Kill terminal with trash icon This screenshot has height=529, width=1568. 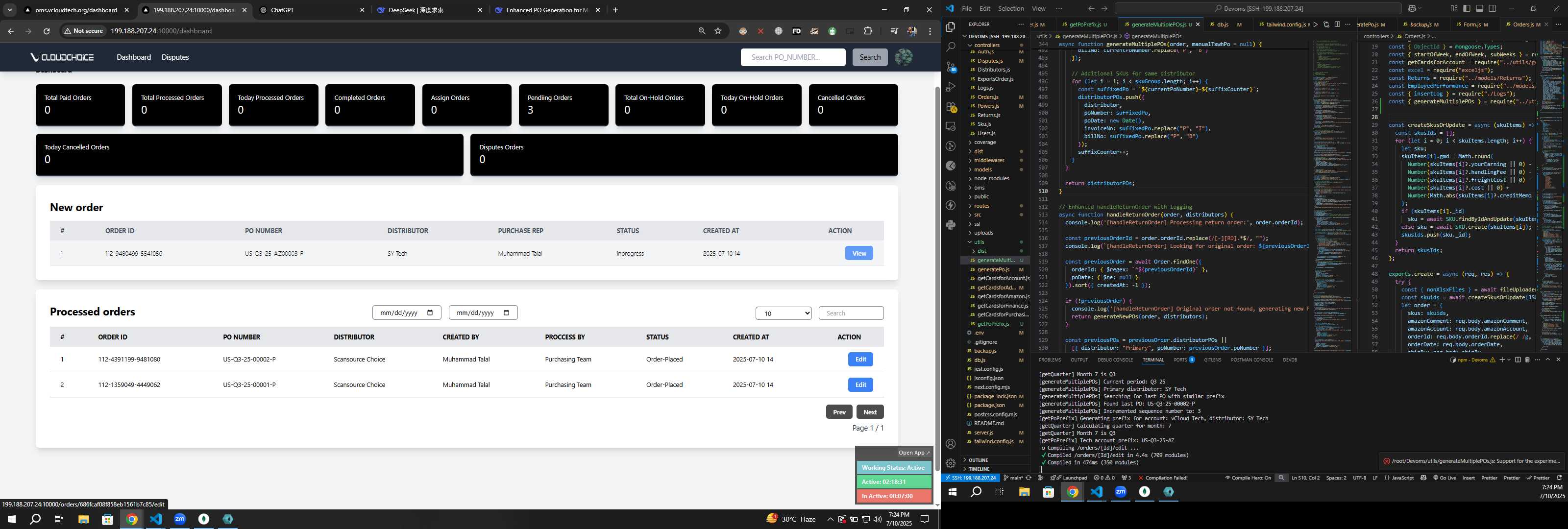(x=1527, y=360)
